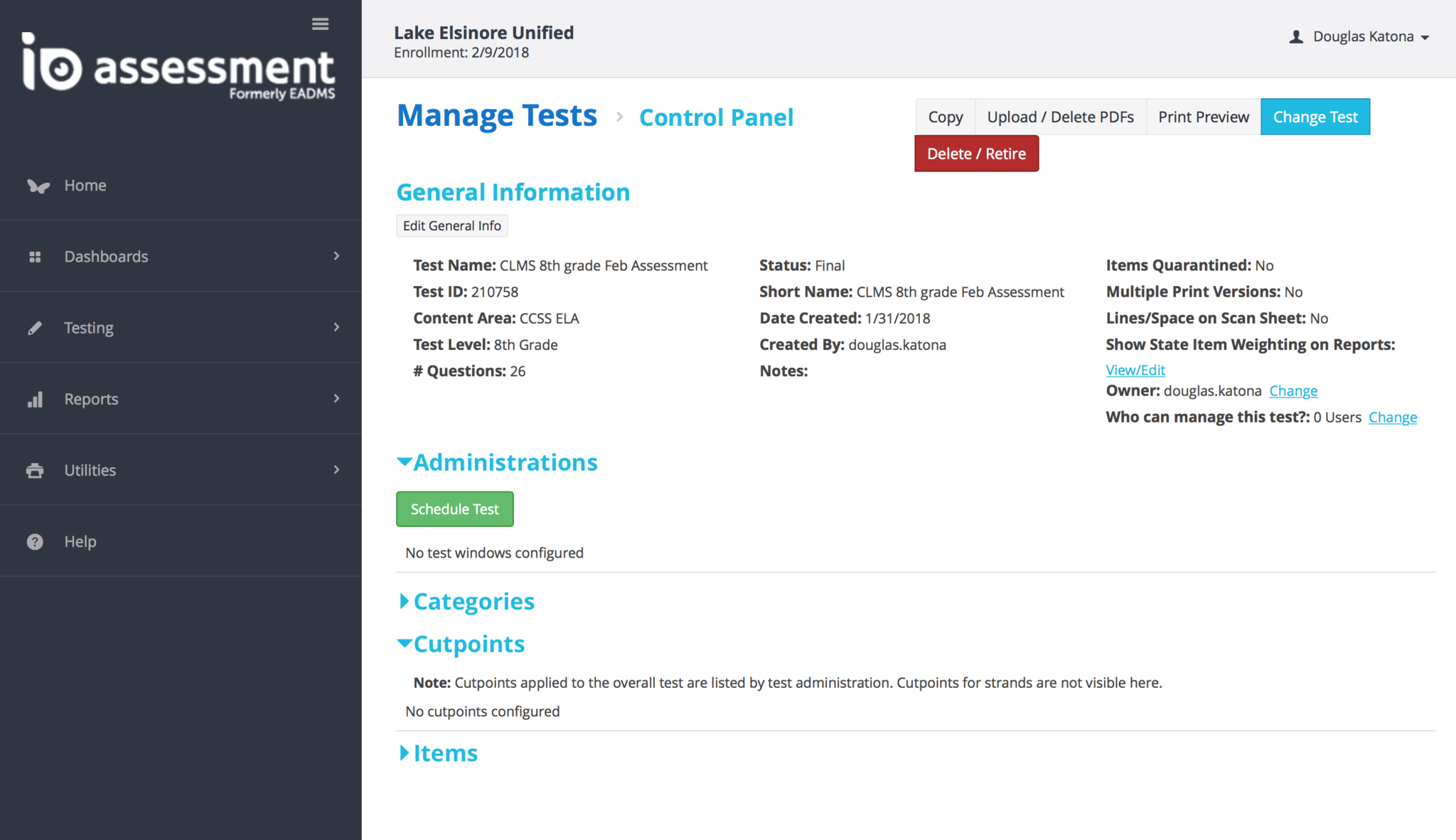Open the View/Edit item weighting link
The width and height of the screenshot is (1456, 840).
(1135, 370)
